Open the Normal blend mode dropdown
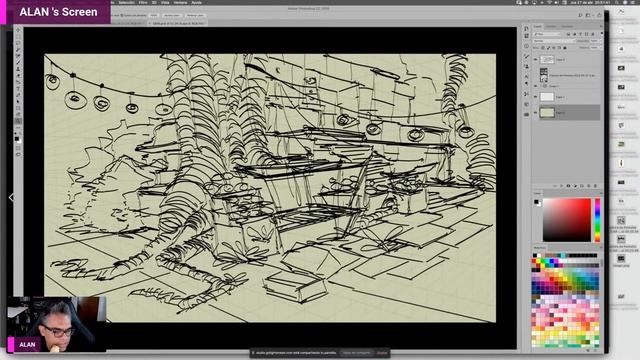This screenshot has height=360, width=640. pyautogui.click(x=554, y=41)
